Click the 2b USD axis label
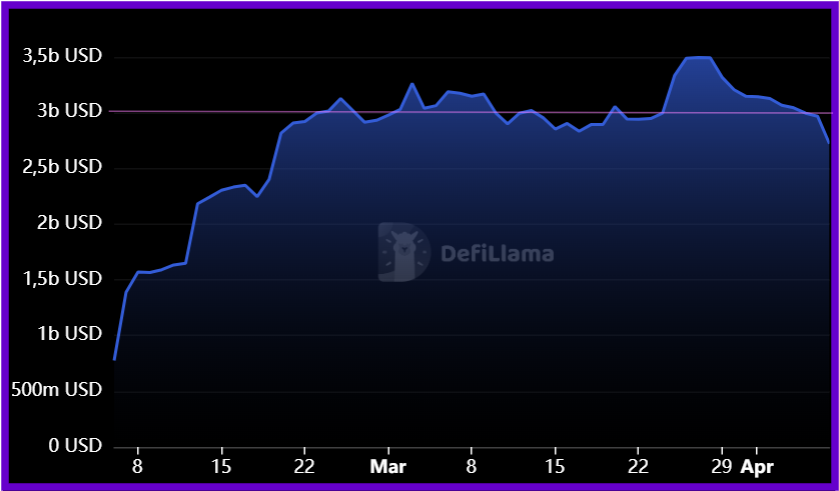839x491 pixels. tap(69, 223)
